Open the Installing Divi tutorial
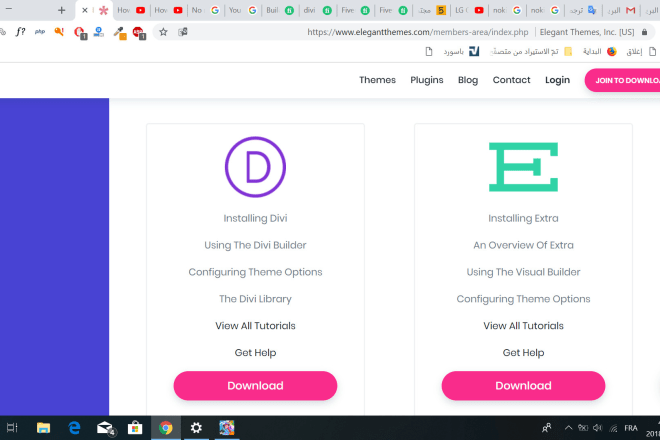 (255, 218)
